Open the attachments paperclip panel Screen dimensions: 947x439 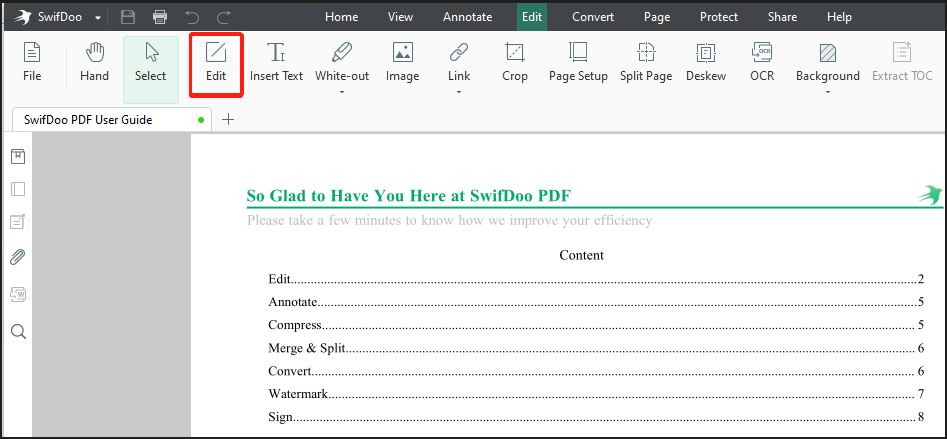[x=18, y=257]
